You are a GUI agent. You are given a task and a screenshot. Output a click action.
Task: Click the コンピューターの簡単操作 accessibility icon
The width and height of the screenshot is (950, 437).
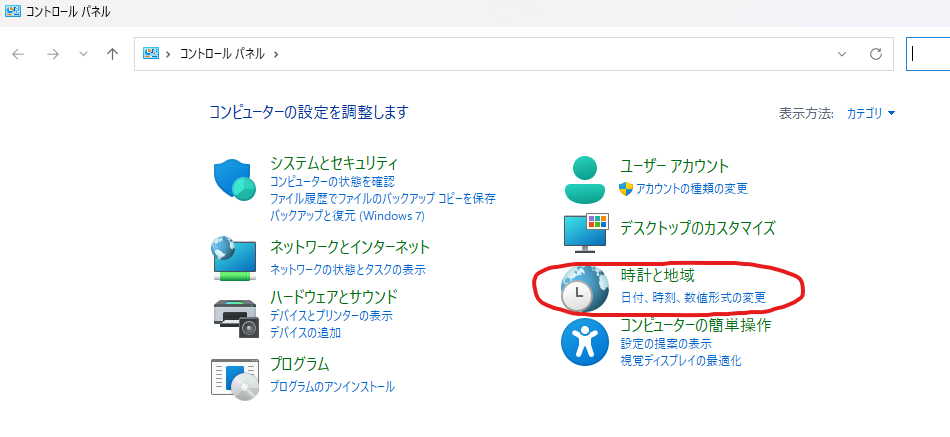[x=586, y=343]
